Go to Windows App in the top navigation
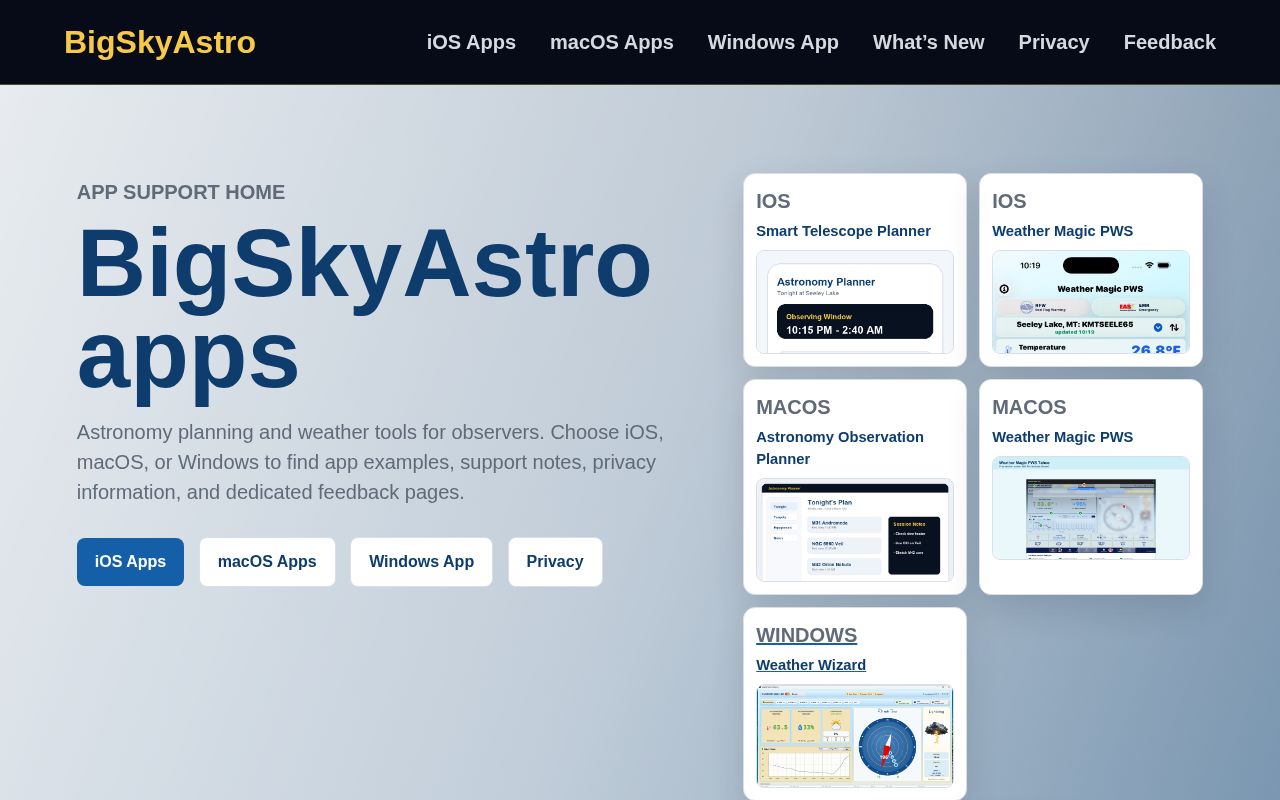This screenshot has height=800, width=1280. 773,42
